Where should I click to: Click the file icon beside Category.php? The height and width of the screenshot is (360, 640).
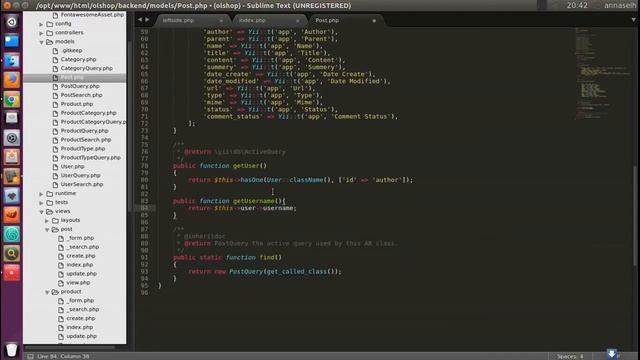click(x=56, y=60)
